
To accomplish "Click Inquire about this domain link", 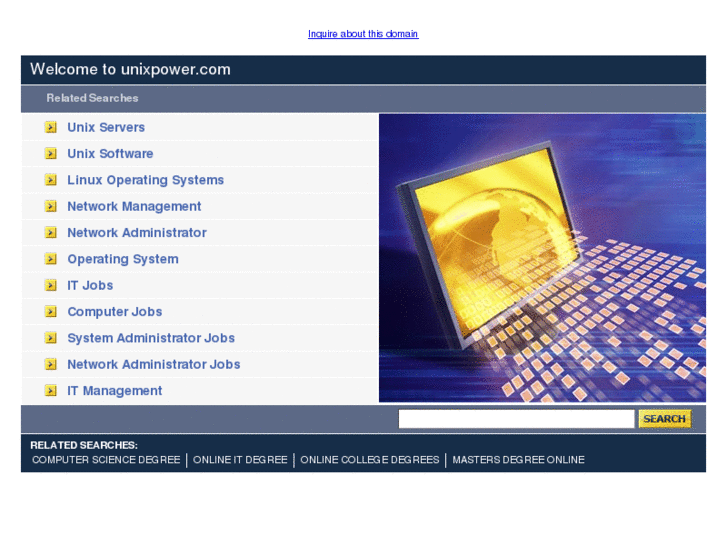I will (363, 34).
